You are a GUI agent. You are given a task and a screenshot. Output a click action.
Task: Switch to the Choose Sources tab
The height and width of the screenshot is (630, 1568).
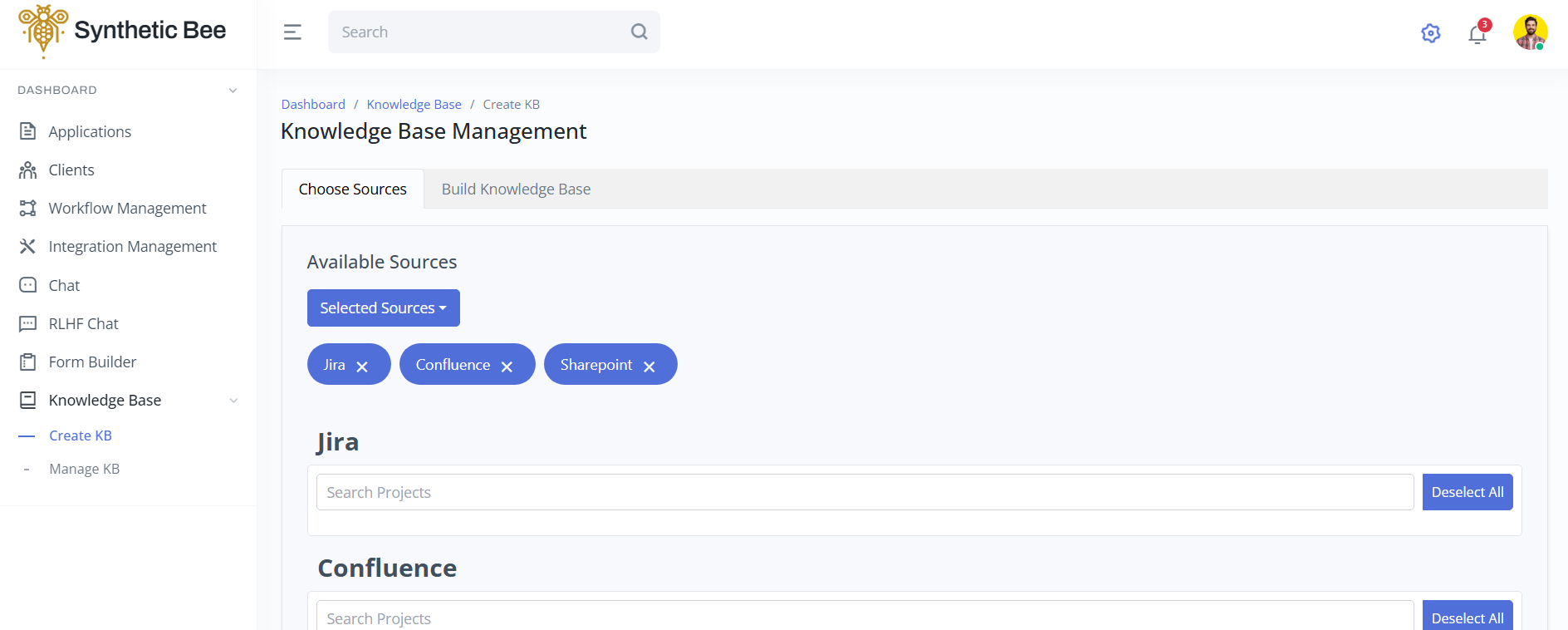click(x=353, y=189)
